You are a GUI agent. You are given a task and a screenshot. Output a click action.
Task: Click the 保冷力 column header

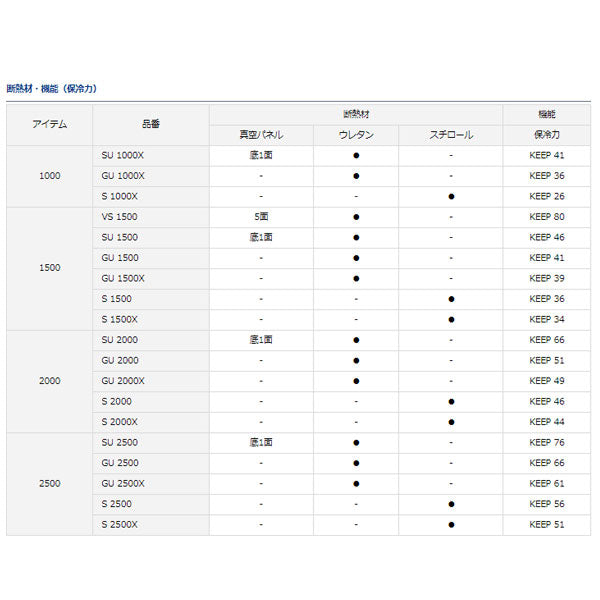click(x=547, y=135)
